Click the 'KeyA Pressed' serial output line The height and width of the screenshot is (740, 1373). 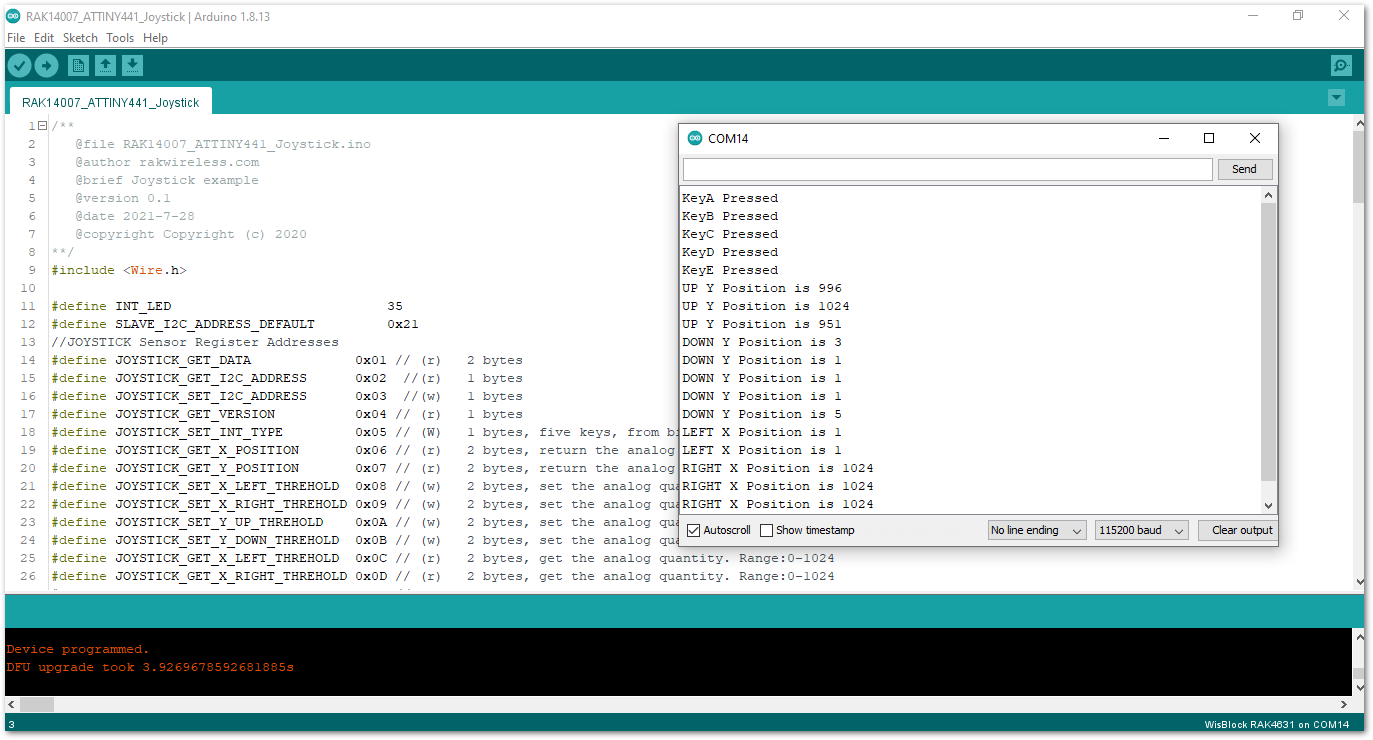pyautogui.click(x=730, y=198)
